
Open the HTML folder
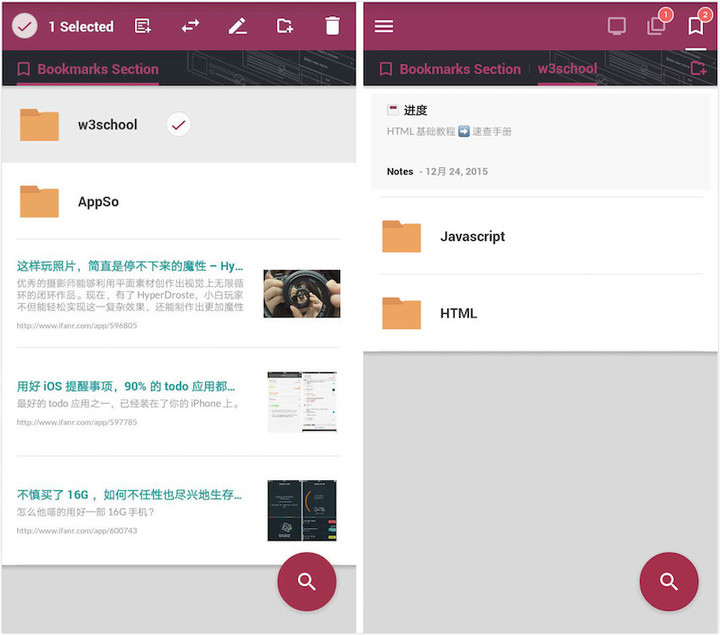pyautogui.click(x=458, y=313)
